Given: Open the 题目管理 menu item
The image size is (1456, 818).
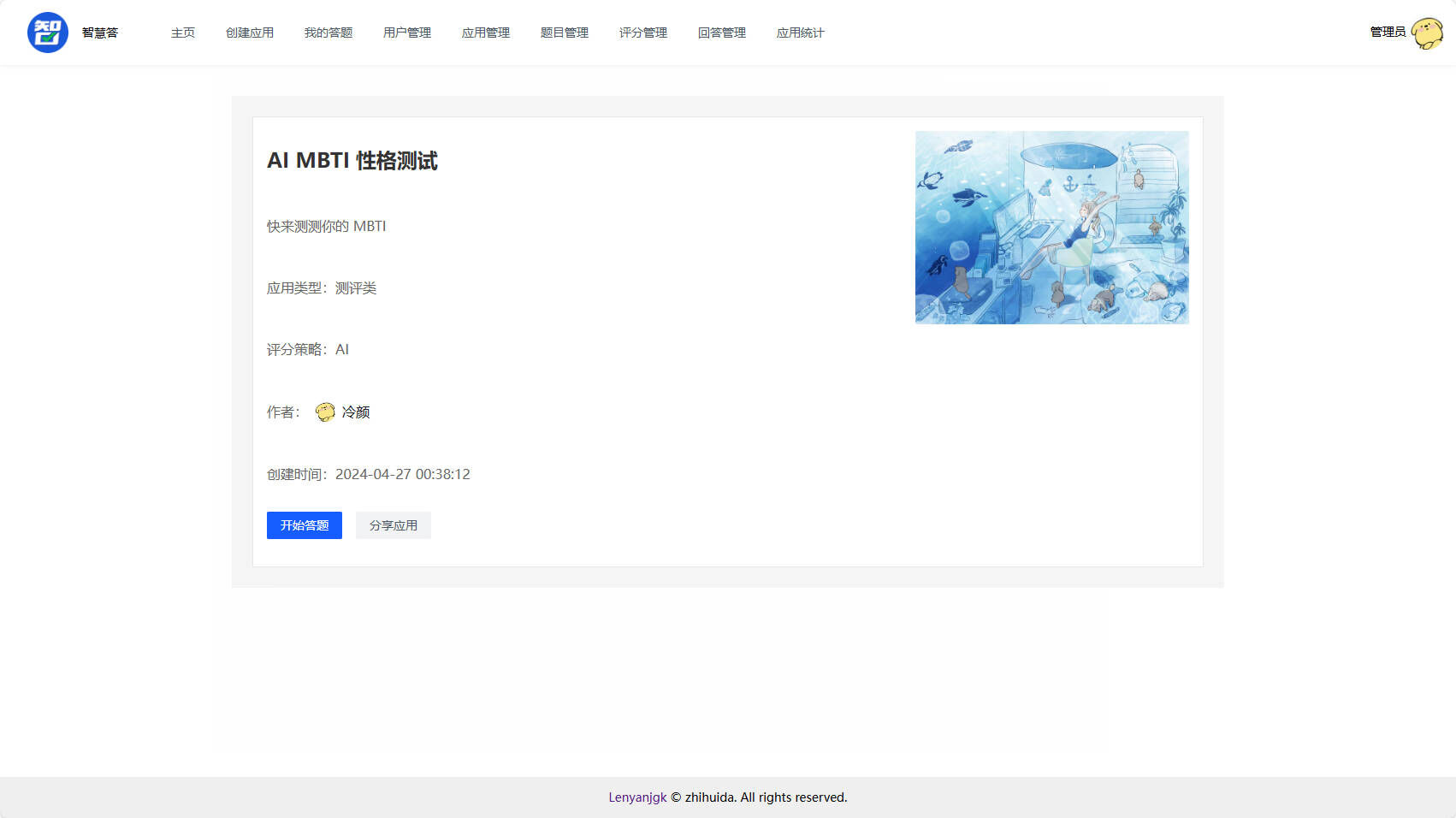Looking at the screenshot, I should click(x=565, y=33).
